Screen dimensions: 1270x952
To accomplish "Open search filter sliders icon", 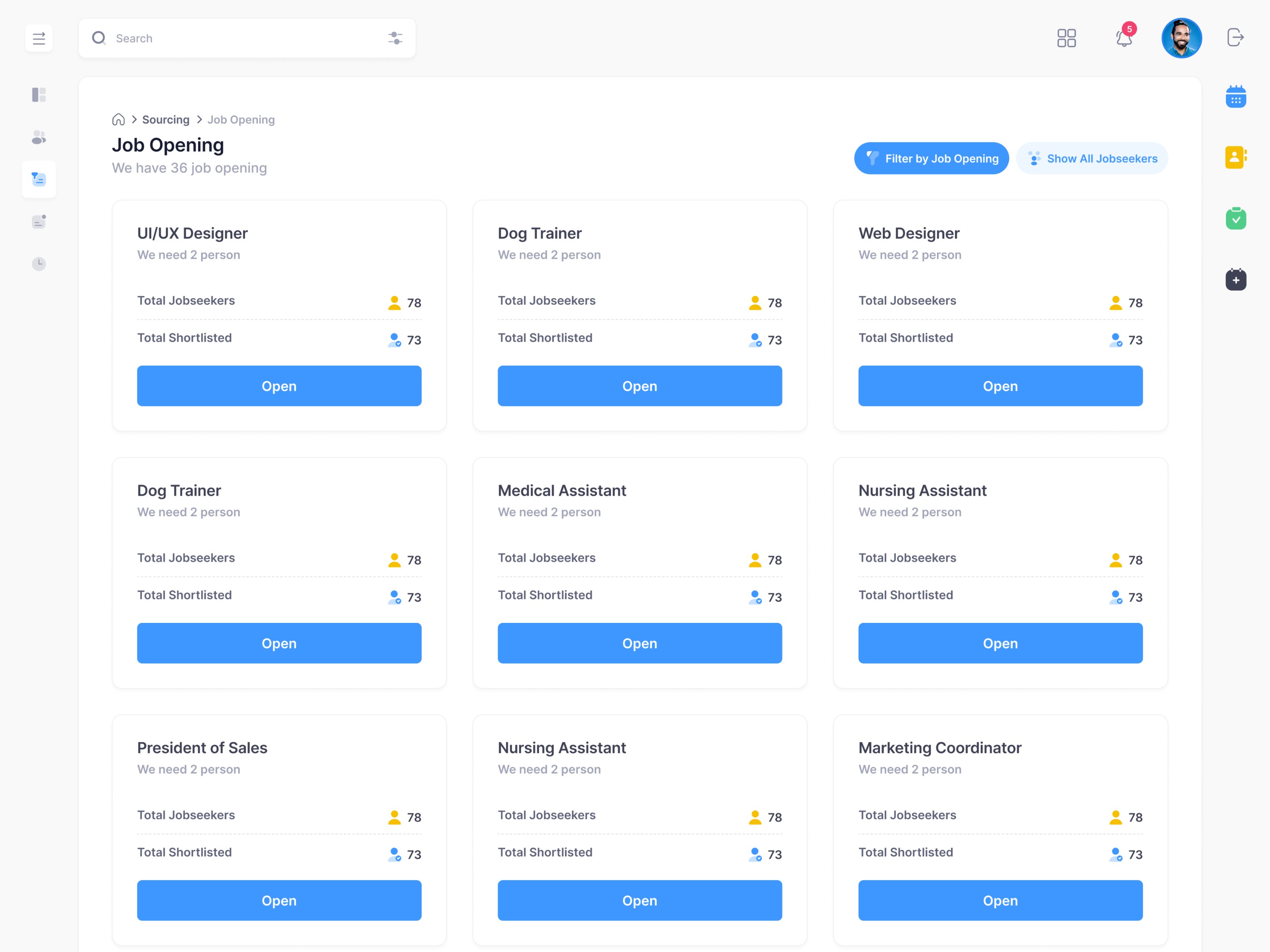I will [x=395, y=39].
